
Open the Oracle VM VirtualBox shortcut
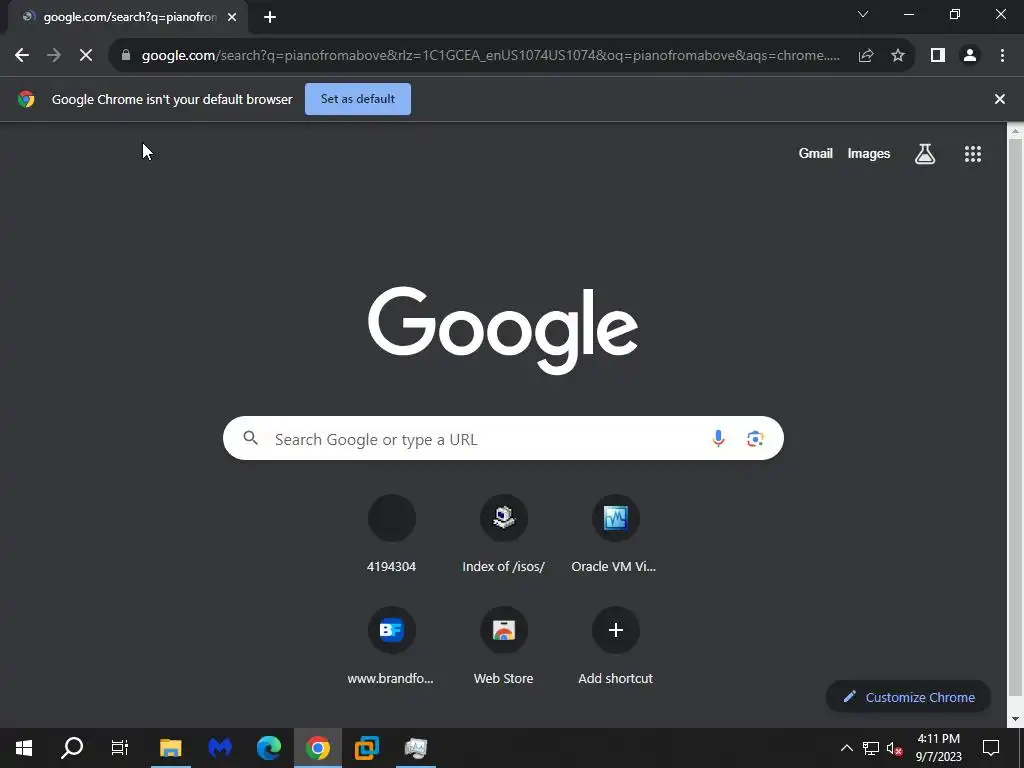click(x=615, y=535)
